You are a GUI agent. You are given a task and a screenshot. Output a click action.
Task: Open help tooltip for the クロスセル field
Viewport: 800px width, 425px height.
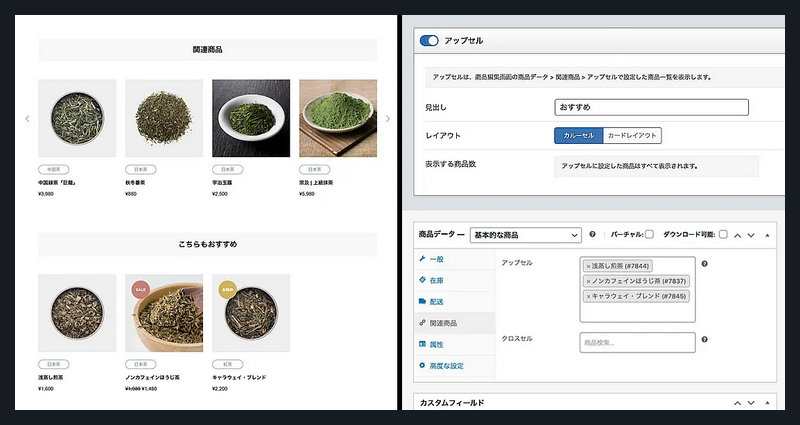click(x=705, y=339)
